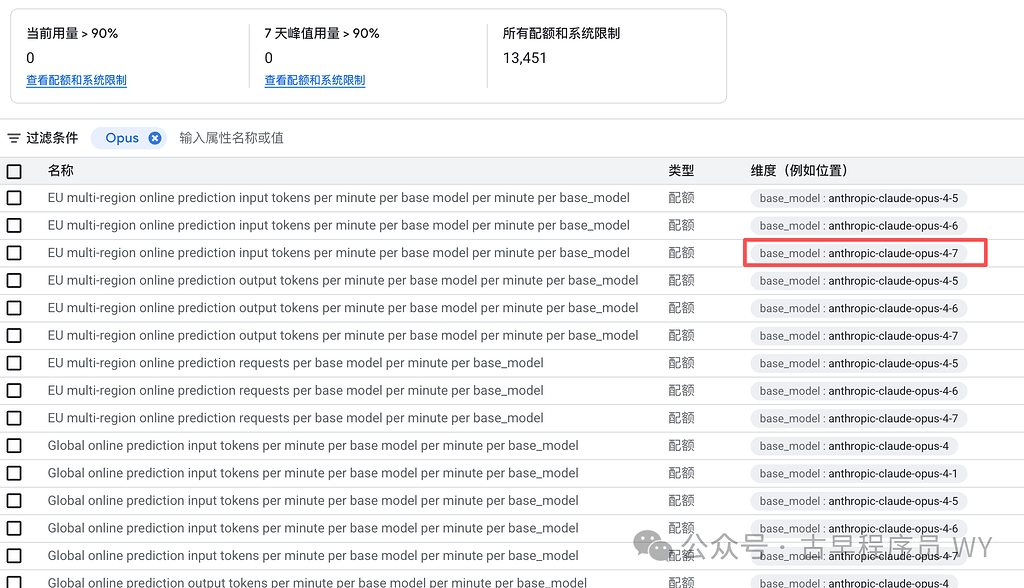Select the Opus filter chip label
This screenshot has height=588, width=1024.
point(122,138)
